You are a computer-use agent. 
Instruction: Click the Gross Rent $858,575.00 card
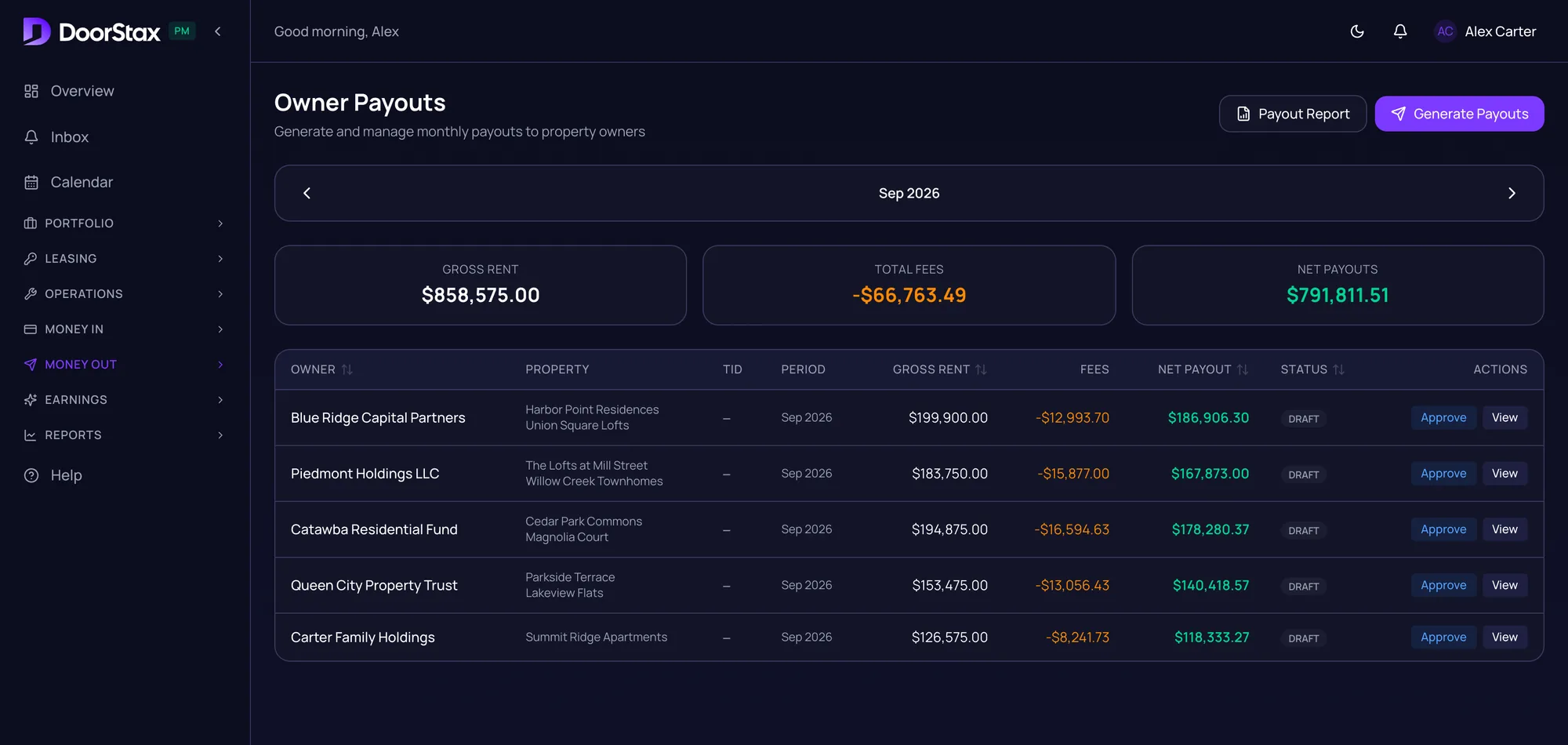tap(481, 285)
